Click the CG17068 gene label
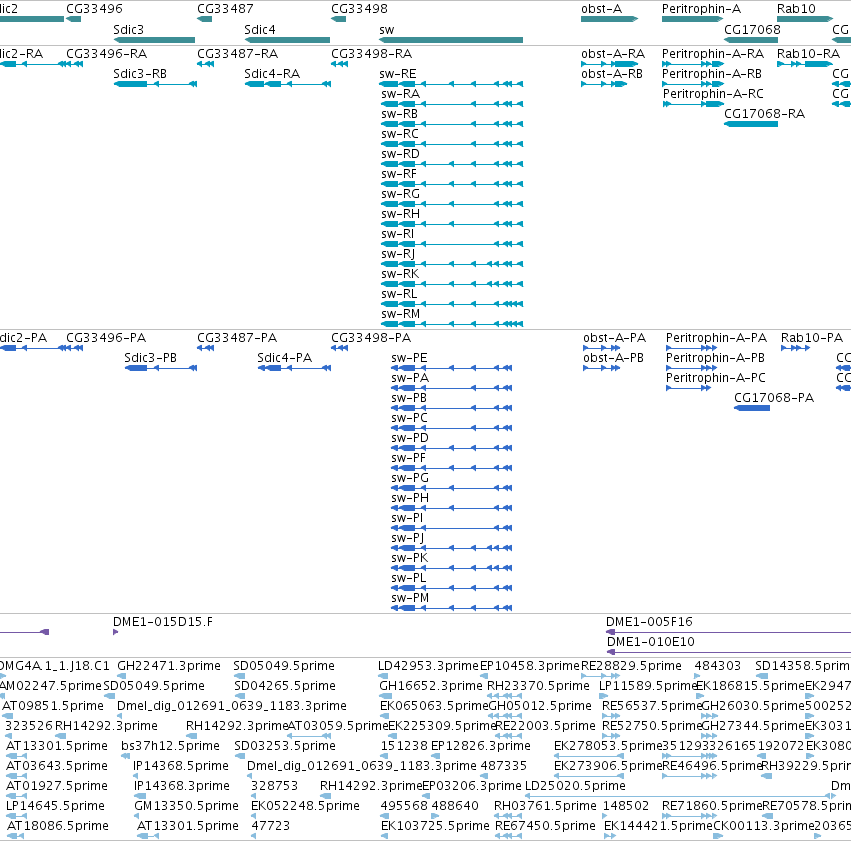The height and width of the screenshot is (841, 851). 752,30
